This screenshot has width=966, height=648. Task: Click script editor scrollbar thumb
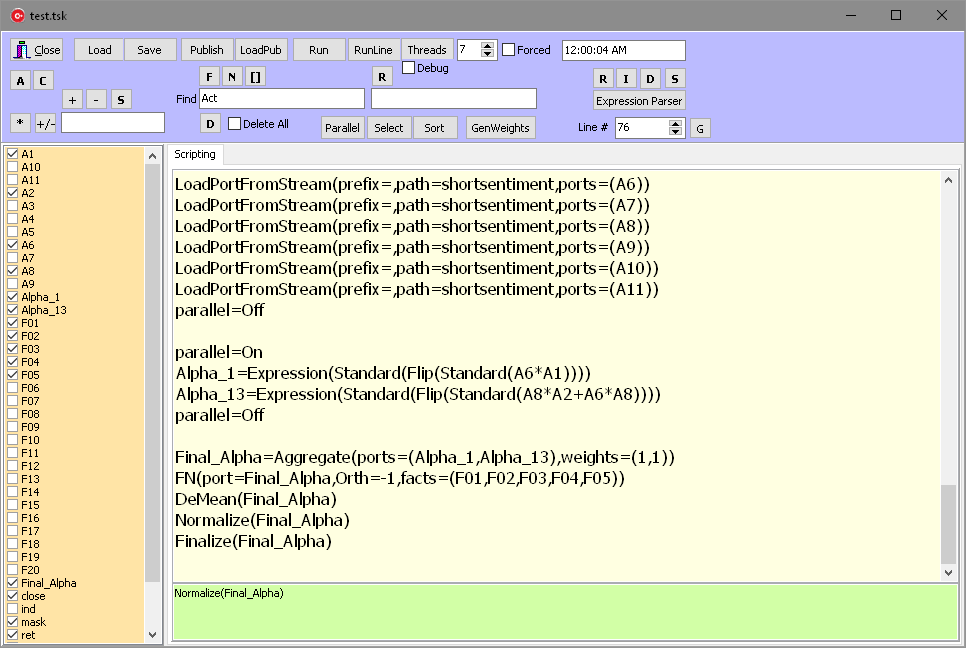[948, 524]
